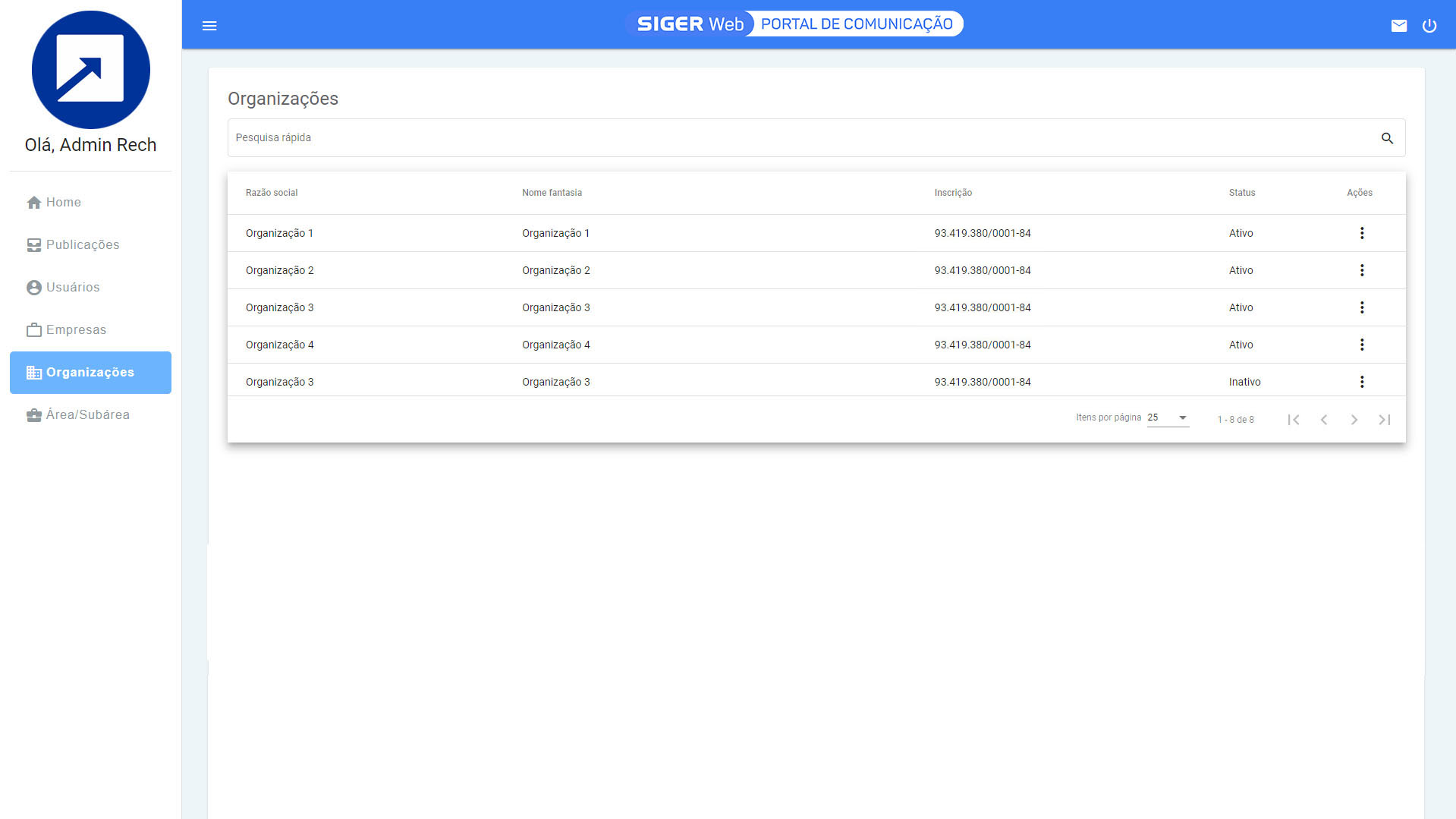Viewport: 1456px width, 819px height.
Task: Open the Usuários section icon
Action: (x=33, y=287)
